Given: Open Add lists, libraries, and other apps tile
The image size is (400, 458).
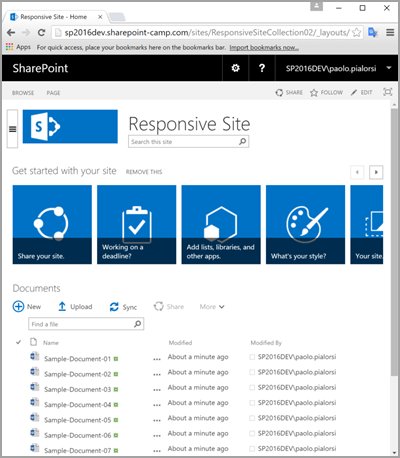Looking at the screenshot, I should point(221,225).
